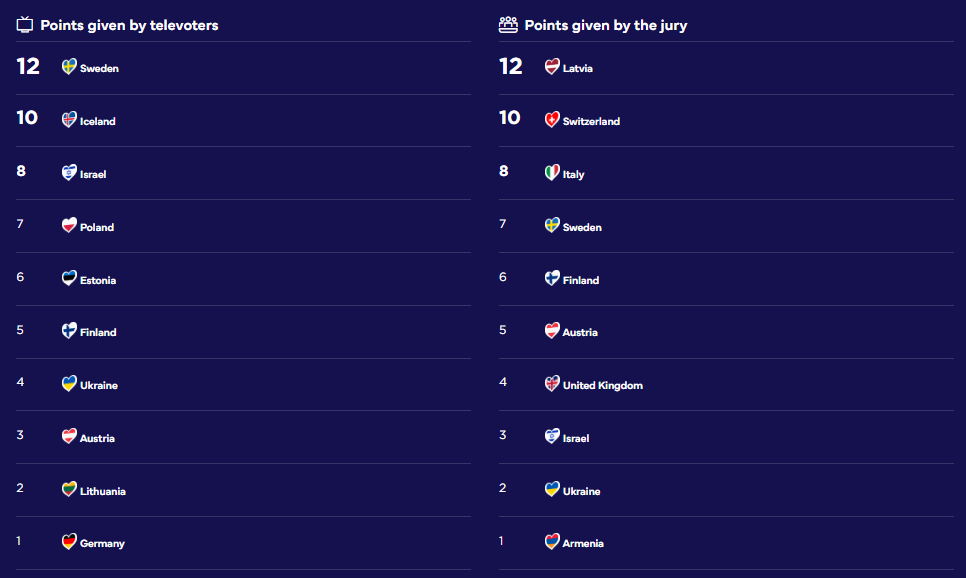Image resolution: width=966 pixels, height=578 pixels.
Task: Click Italy's heart flag icon
Action: [552, 173]
